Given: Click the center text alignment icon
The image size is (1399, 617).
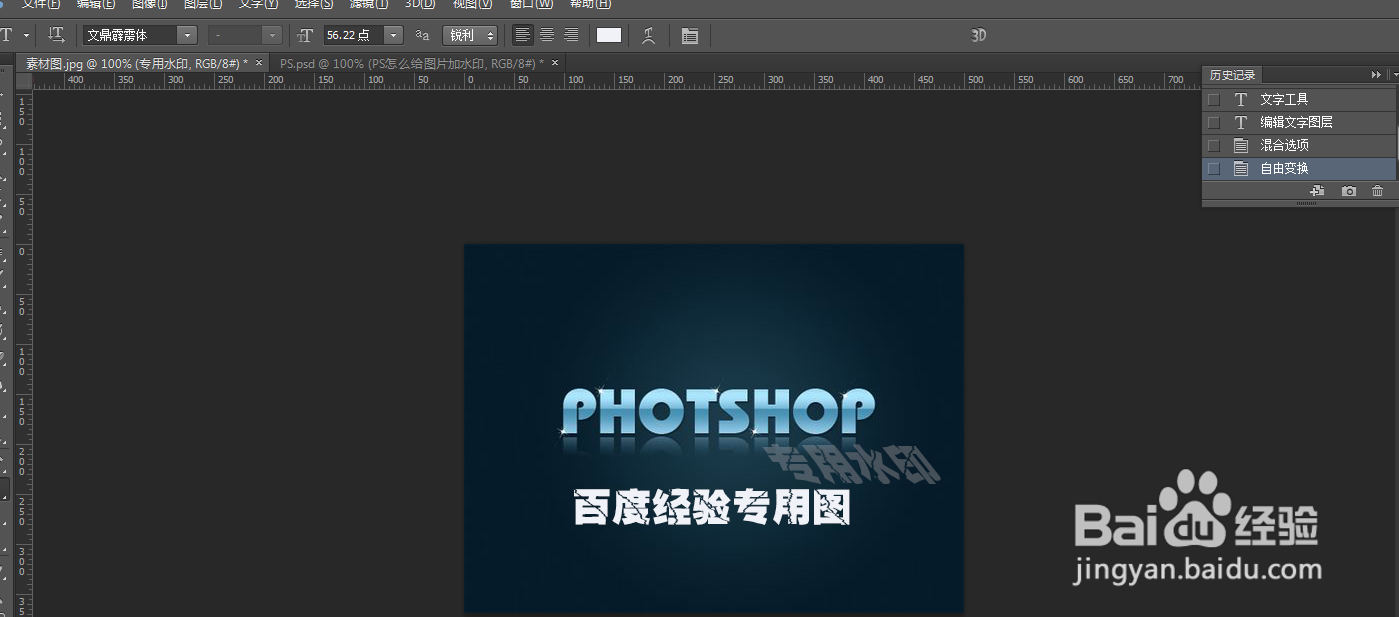Looking at the screenshot, I should click(546, 35).
